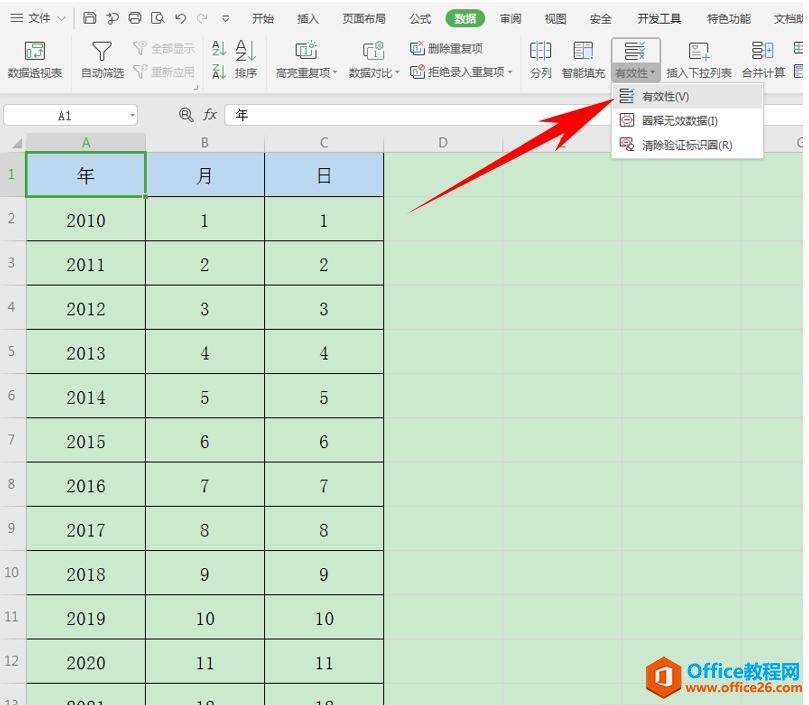Screen dimensions: 809x705
Task: Open the 数据透视表 (PivotTable) tool
Action: [x=35, y=55]
